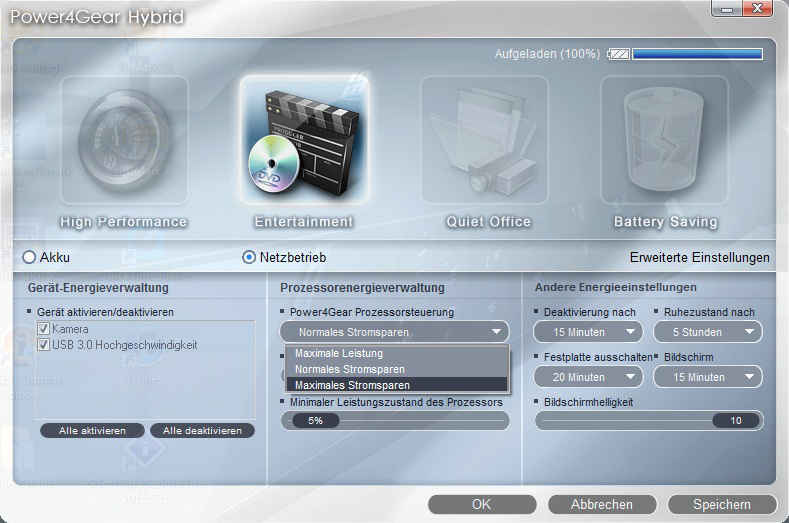This screenshot has height=523, width=789.
Task: Choose the Netzbetrieb radio button
Action: [249, 257]
